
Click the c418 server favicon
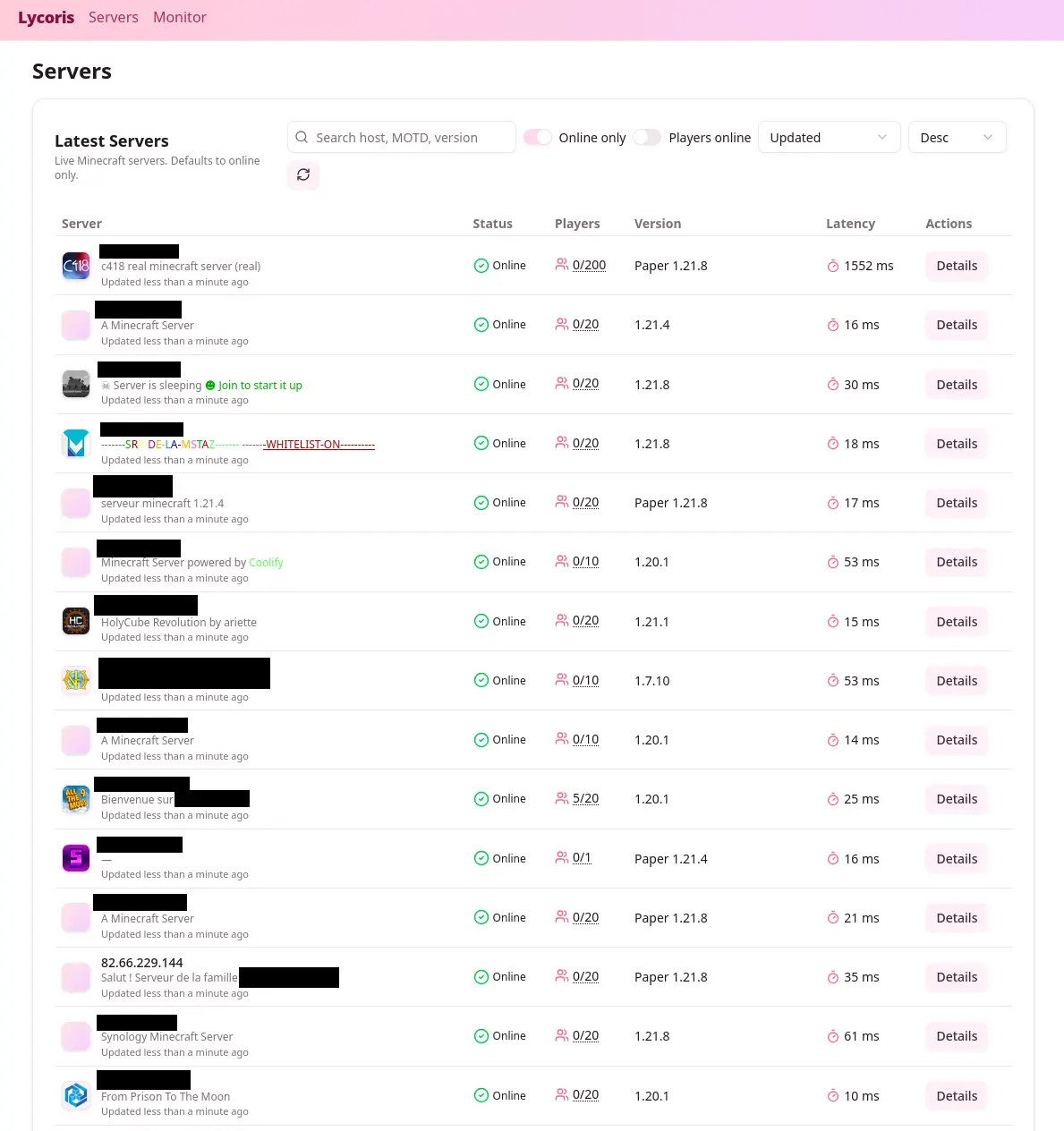coord(76,266)
